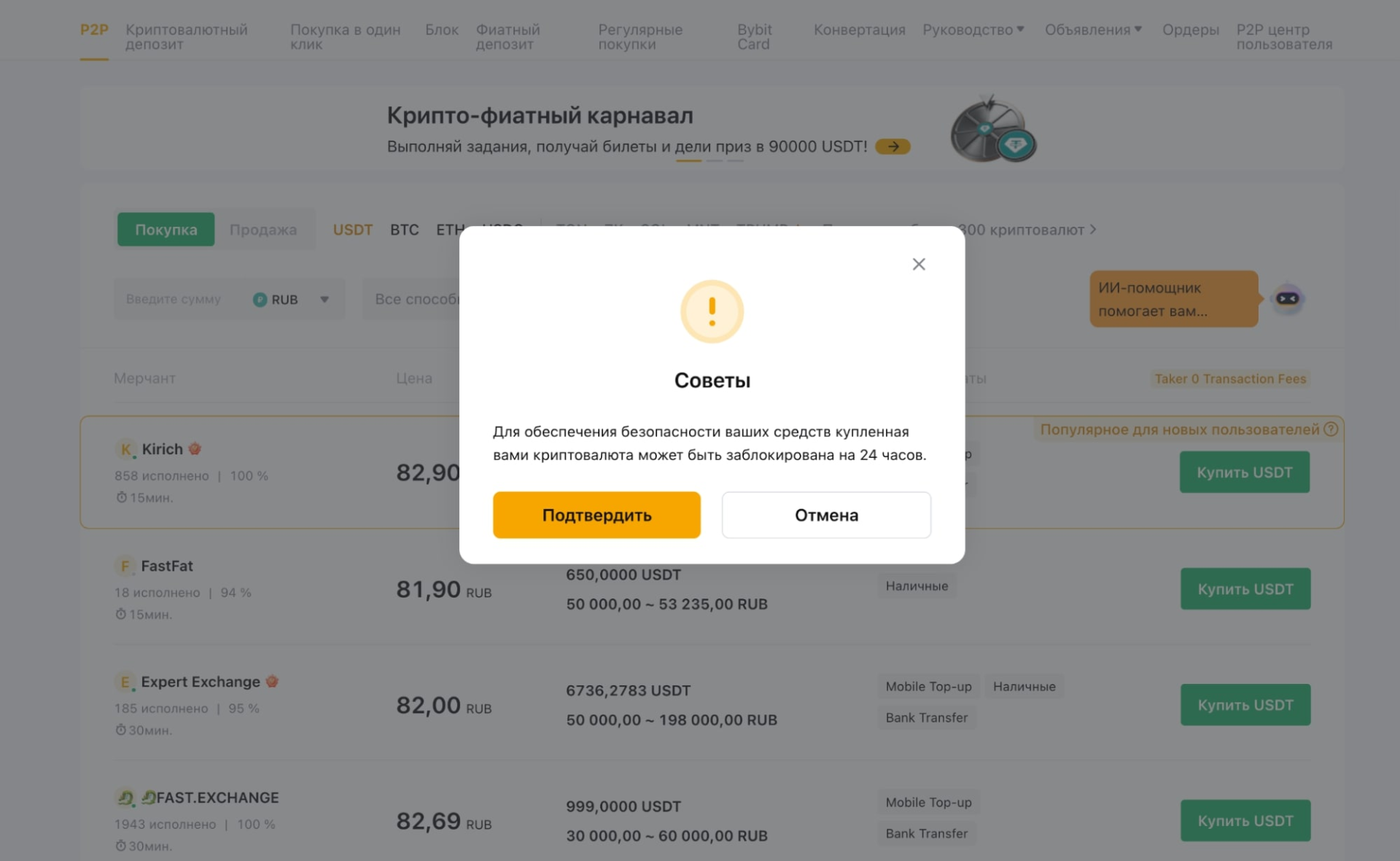Select the BTC currency tab
The width and height of the screenshot is (1400, 861).
(404, 230)
